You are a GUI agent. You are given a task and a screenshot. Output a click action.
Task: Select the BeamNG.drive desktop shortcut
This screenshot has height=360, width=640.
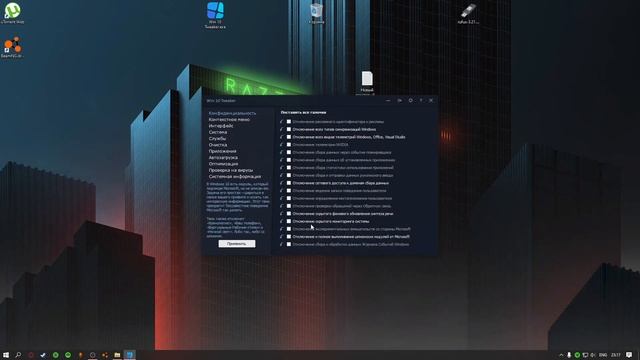12,47
